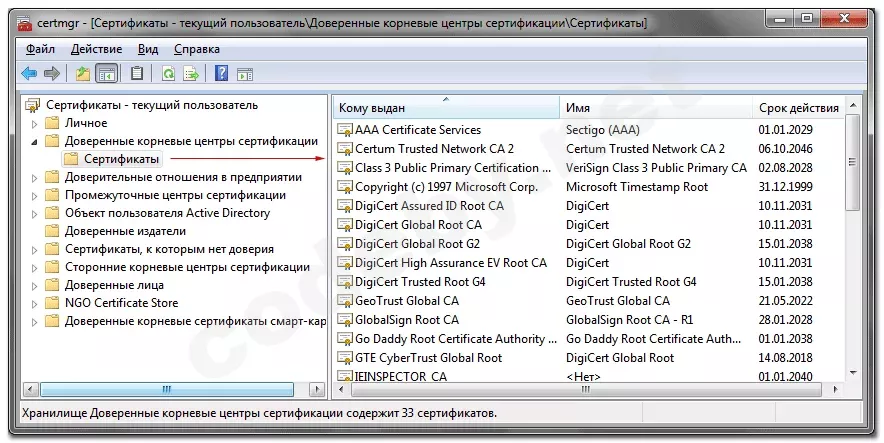884x443 pixels.
Task: Click certificate icon of GeoTrust Global CA row
Action: pos(344,301)
